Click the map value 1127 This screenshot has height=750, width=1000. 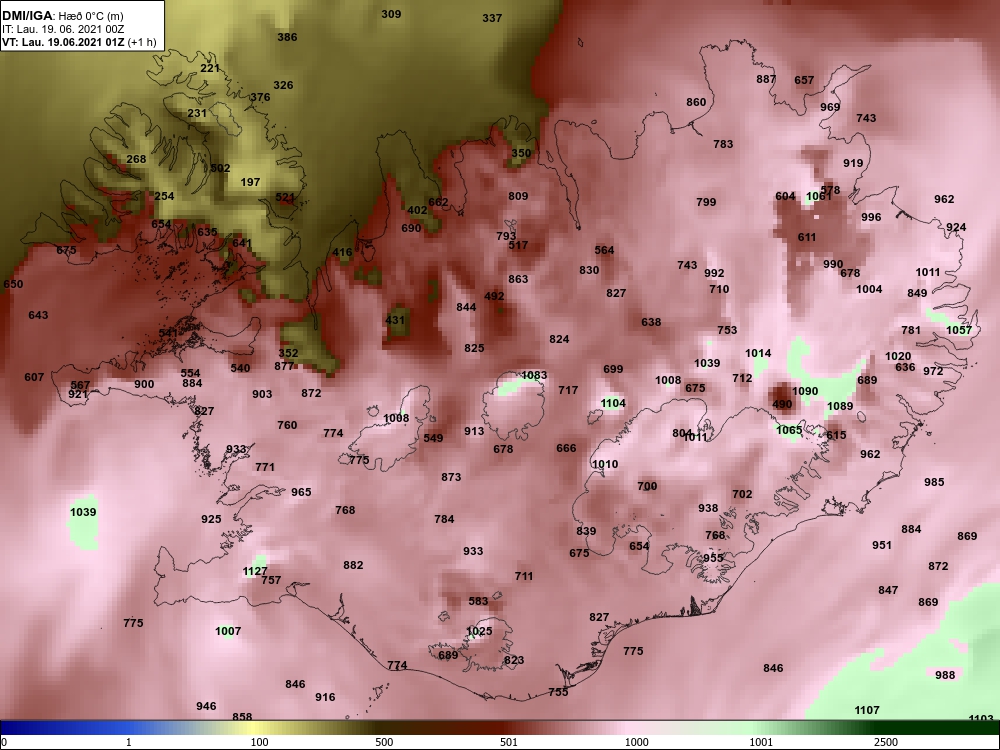pos(255,571)
